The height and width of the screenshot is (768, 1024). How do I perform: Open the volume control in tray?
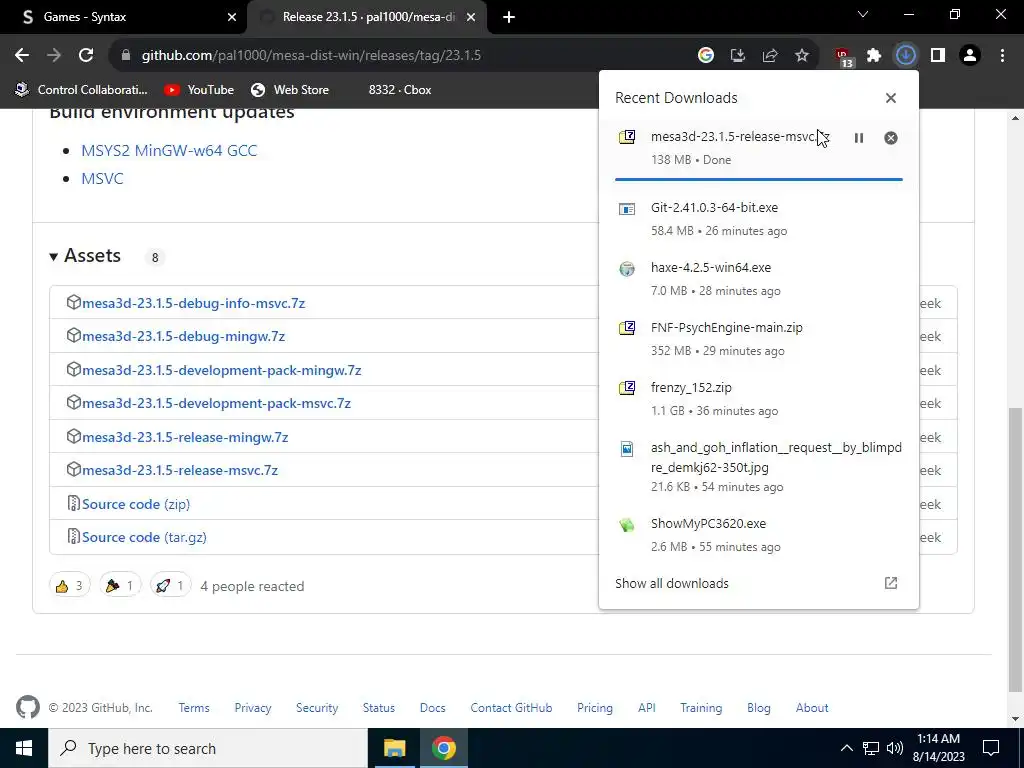(x=895, y=748)
